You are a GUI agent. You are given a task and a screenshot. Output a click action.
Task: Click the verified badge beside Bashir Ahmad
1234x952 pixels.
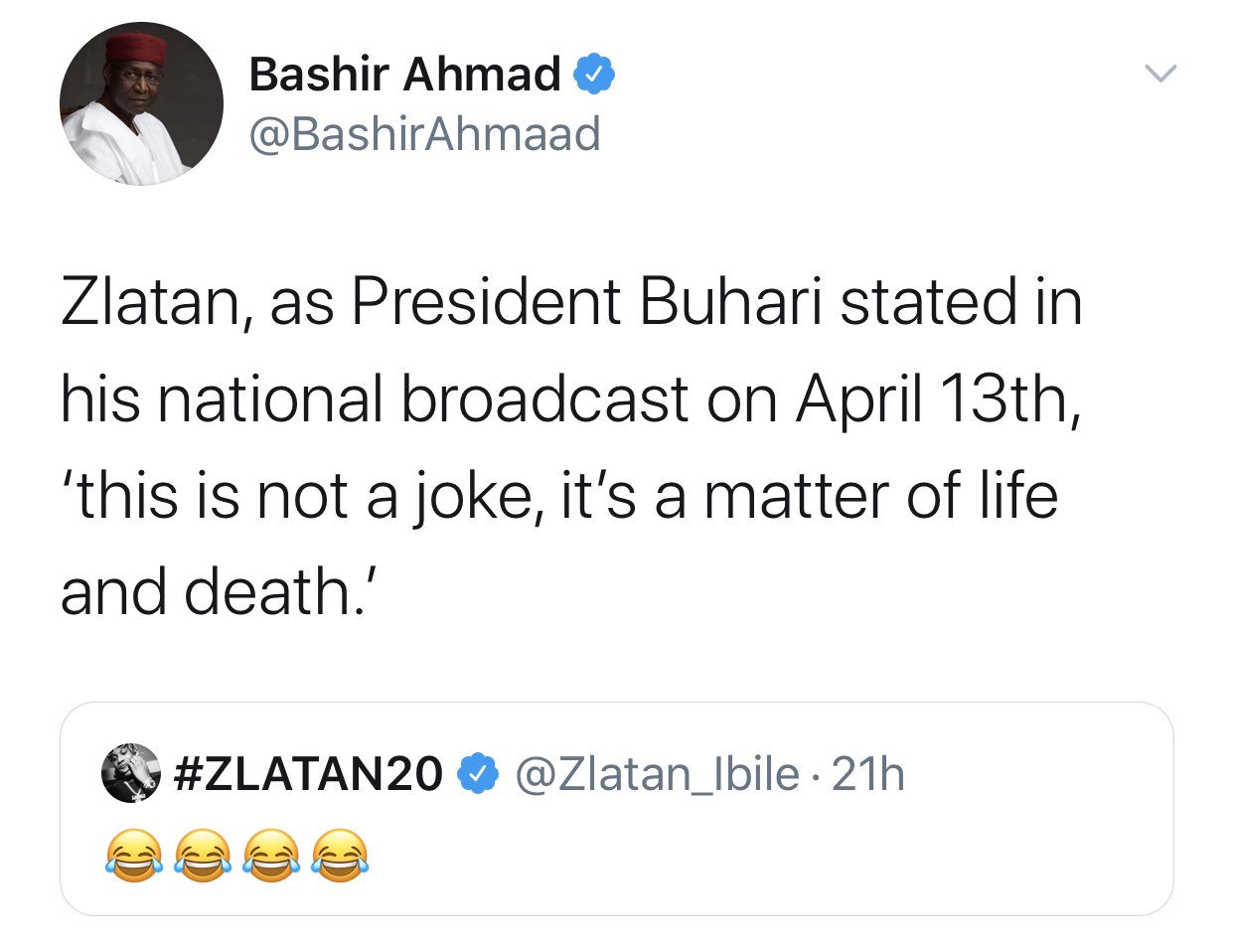tap(595, 76)
